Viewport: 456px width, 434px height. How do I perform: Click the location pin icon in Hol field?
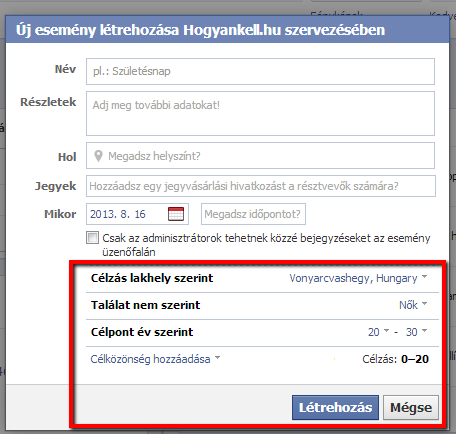coord(98,156)
